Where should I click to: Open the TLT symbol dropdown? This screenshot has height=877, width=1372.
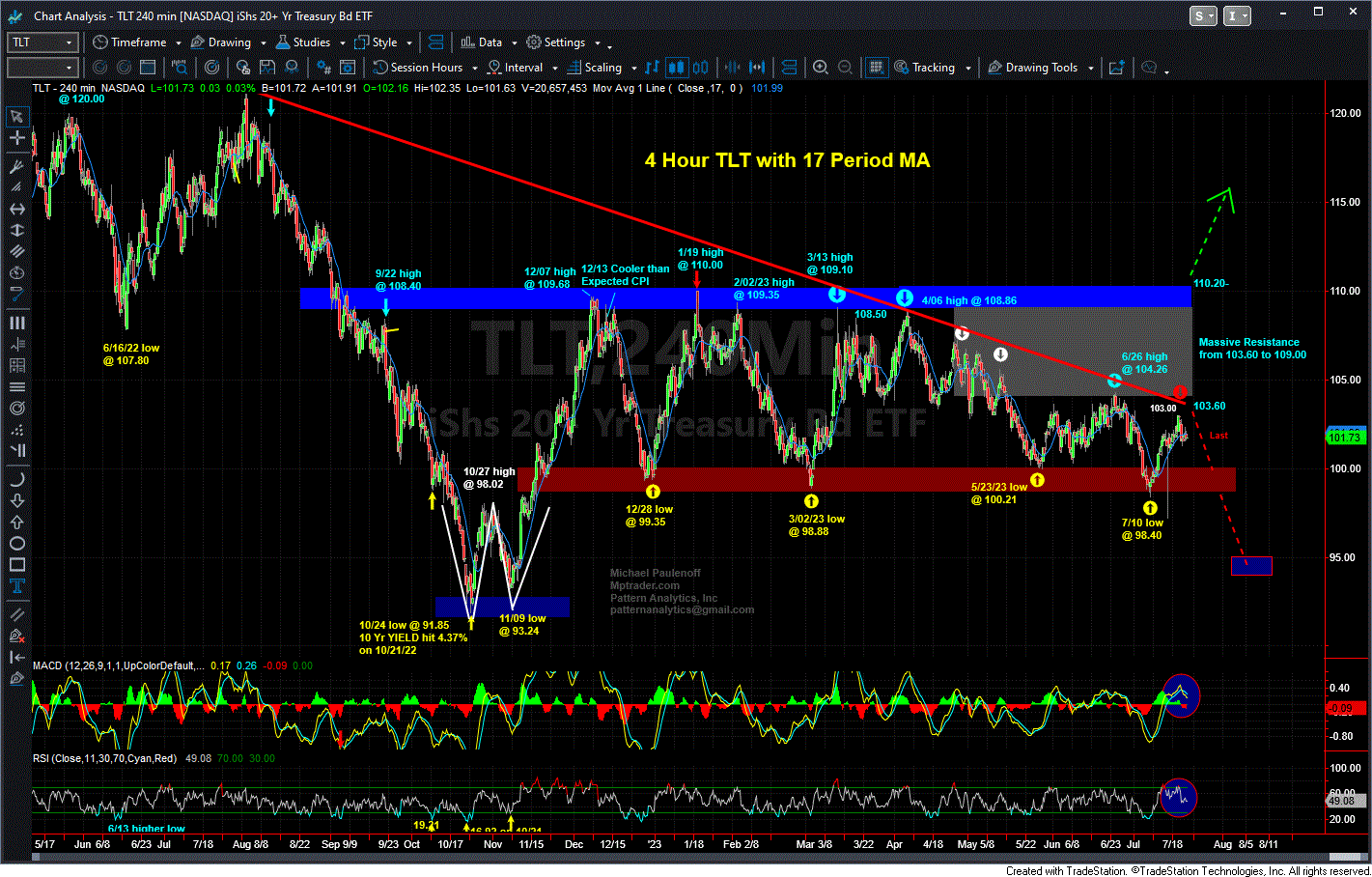click(x=69, y=42)
